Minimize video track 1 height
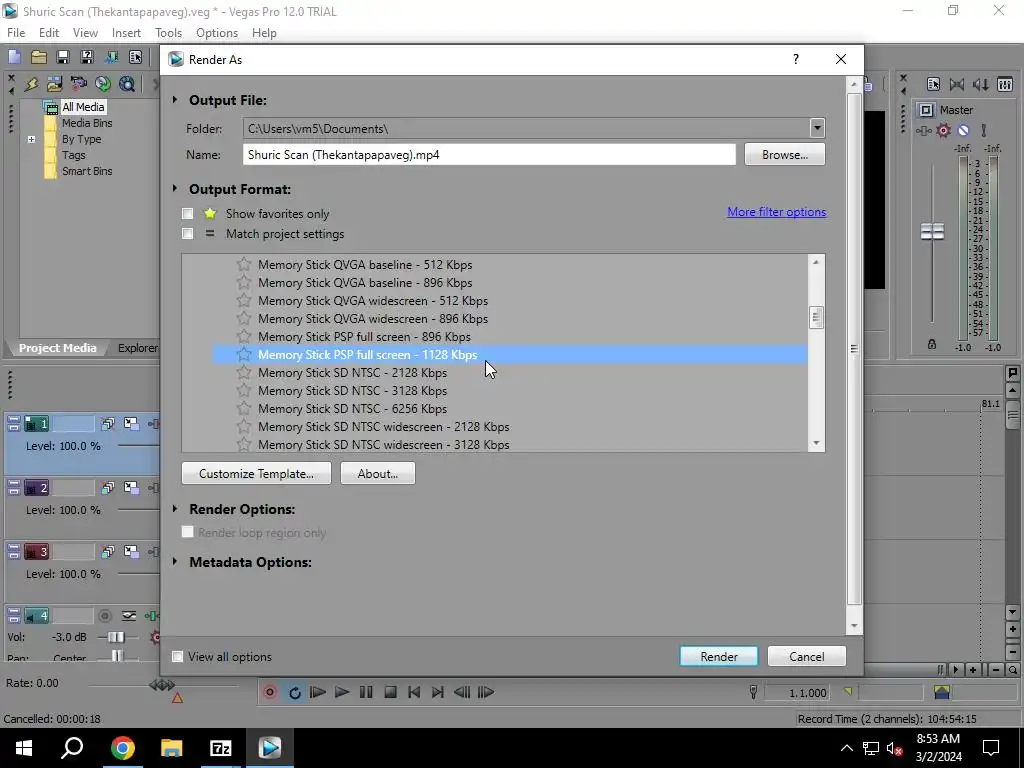The image size is (1024, 768). [x=14, y=420]
